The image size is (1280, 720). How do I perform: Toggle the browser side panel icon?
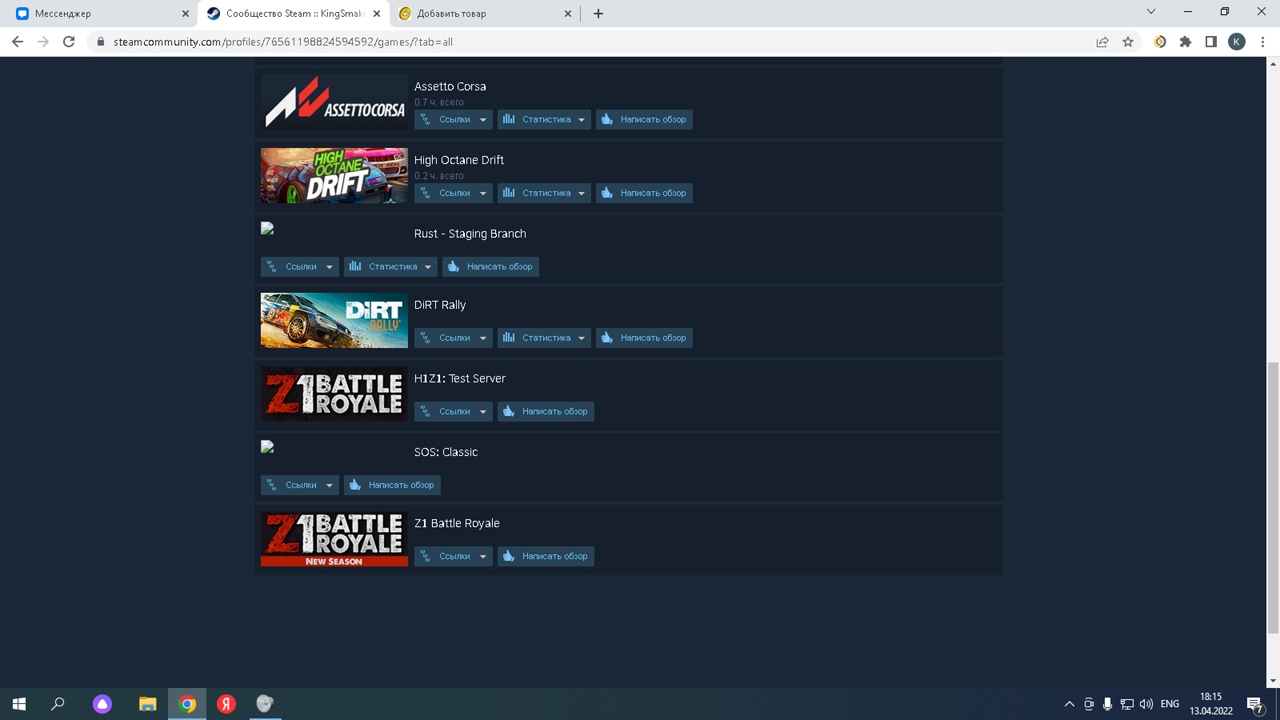(1211, 42)
